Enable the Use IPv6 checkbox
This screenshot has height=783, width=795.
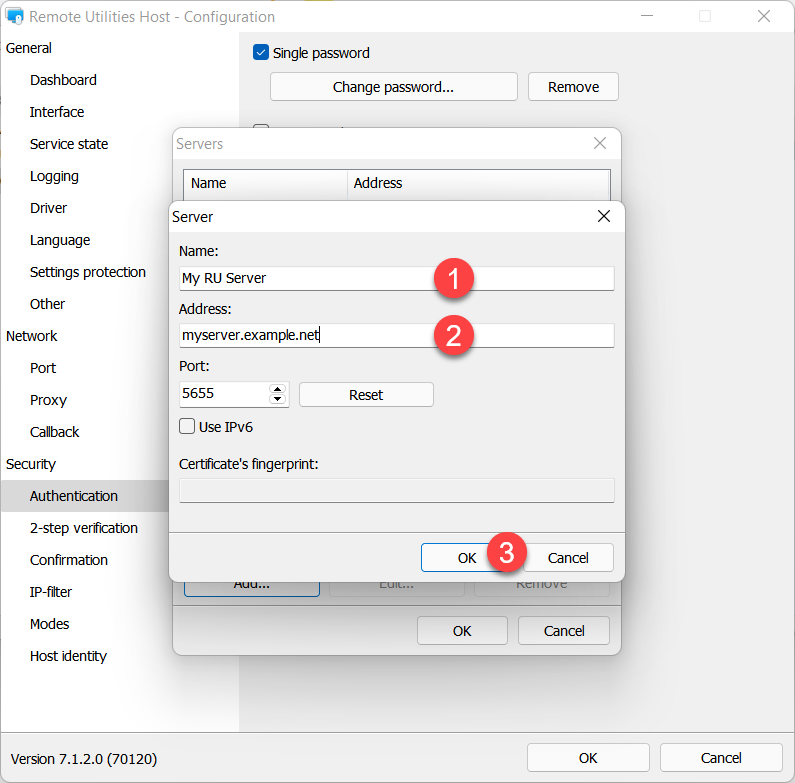pos(187,426)
